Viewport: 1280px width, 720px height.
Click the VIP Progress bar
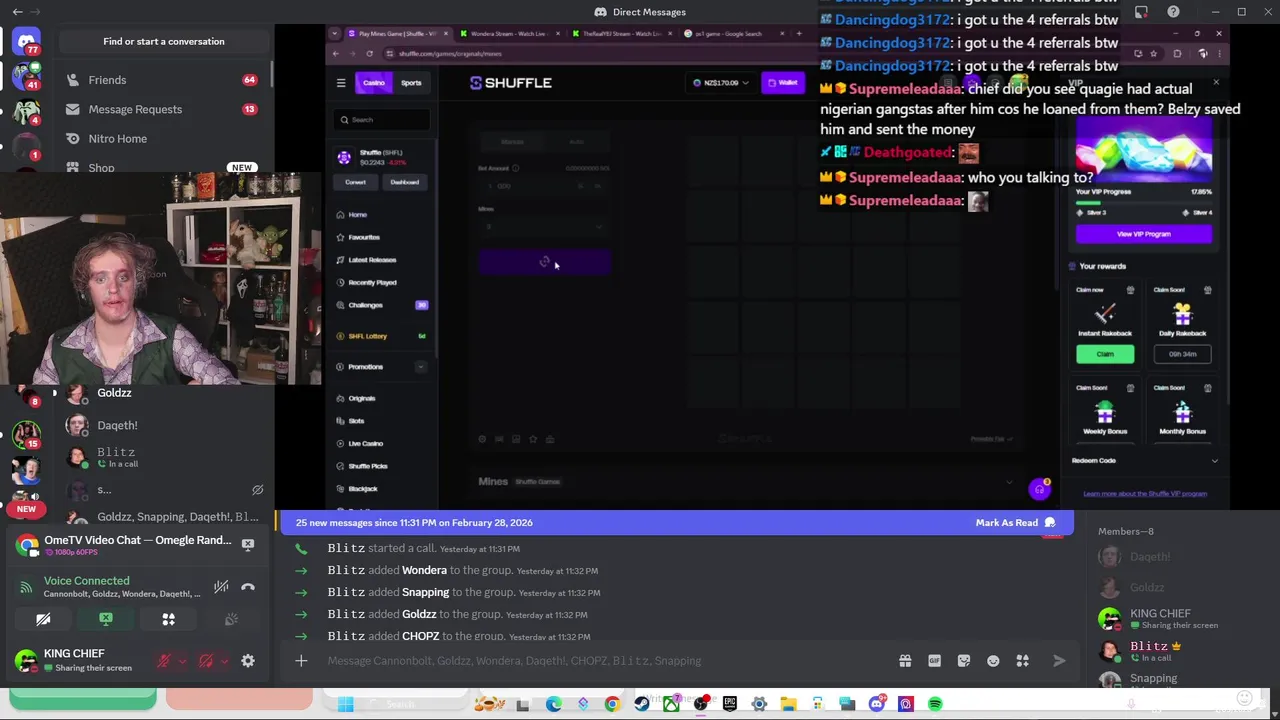[1144, 201]
